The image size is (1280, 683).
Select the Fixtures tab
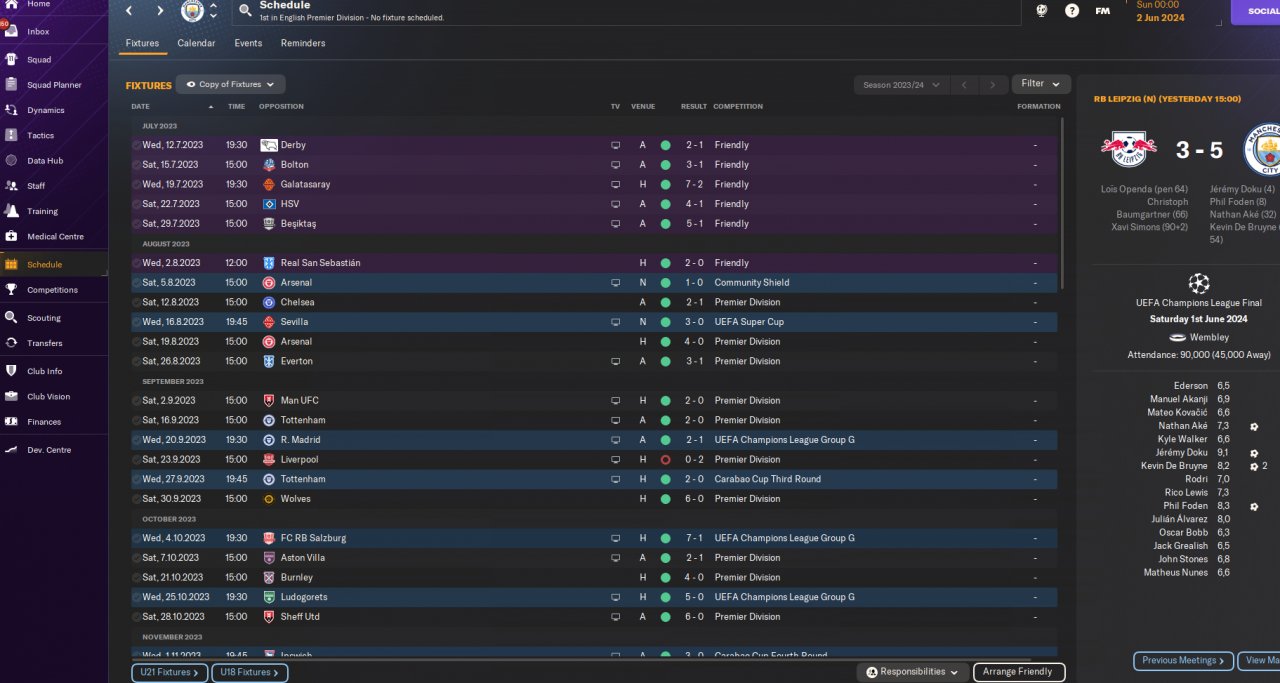(x=142, y=43)
